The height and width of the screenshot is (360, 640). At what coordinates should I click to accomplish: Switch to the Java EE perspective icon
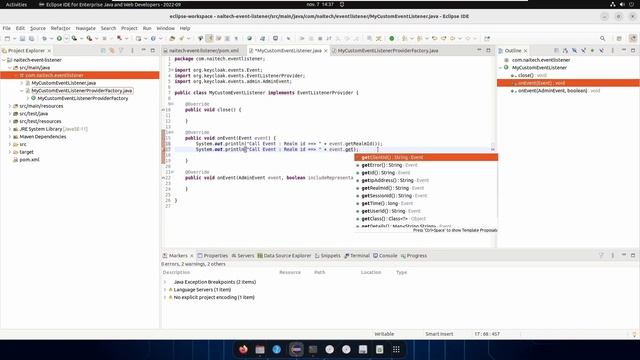click(633, 38)
